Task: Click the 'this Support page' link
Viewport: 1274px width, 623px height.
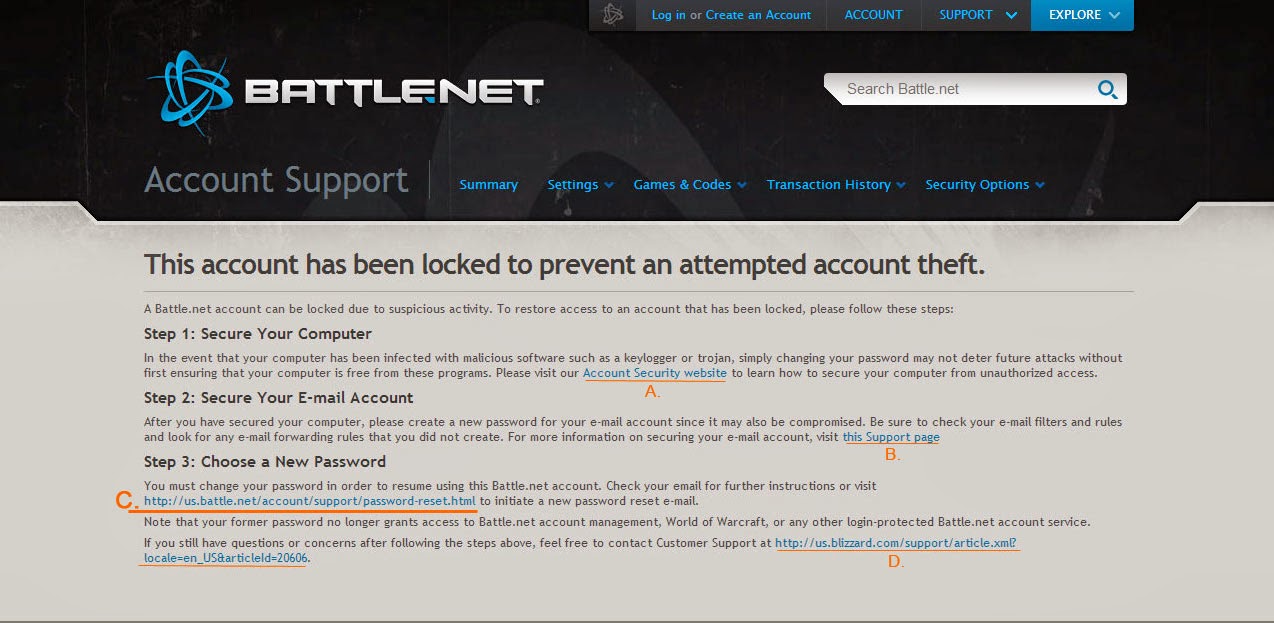Action: (891, 437)
